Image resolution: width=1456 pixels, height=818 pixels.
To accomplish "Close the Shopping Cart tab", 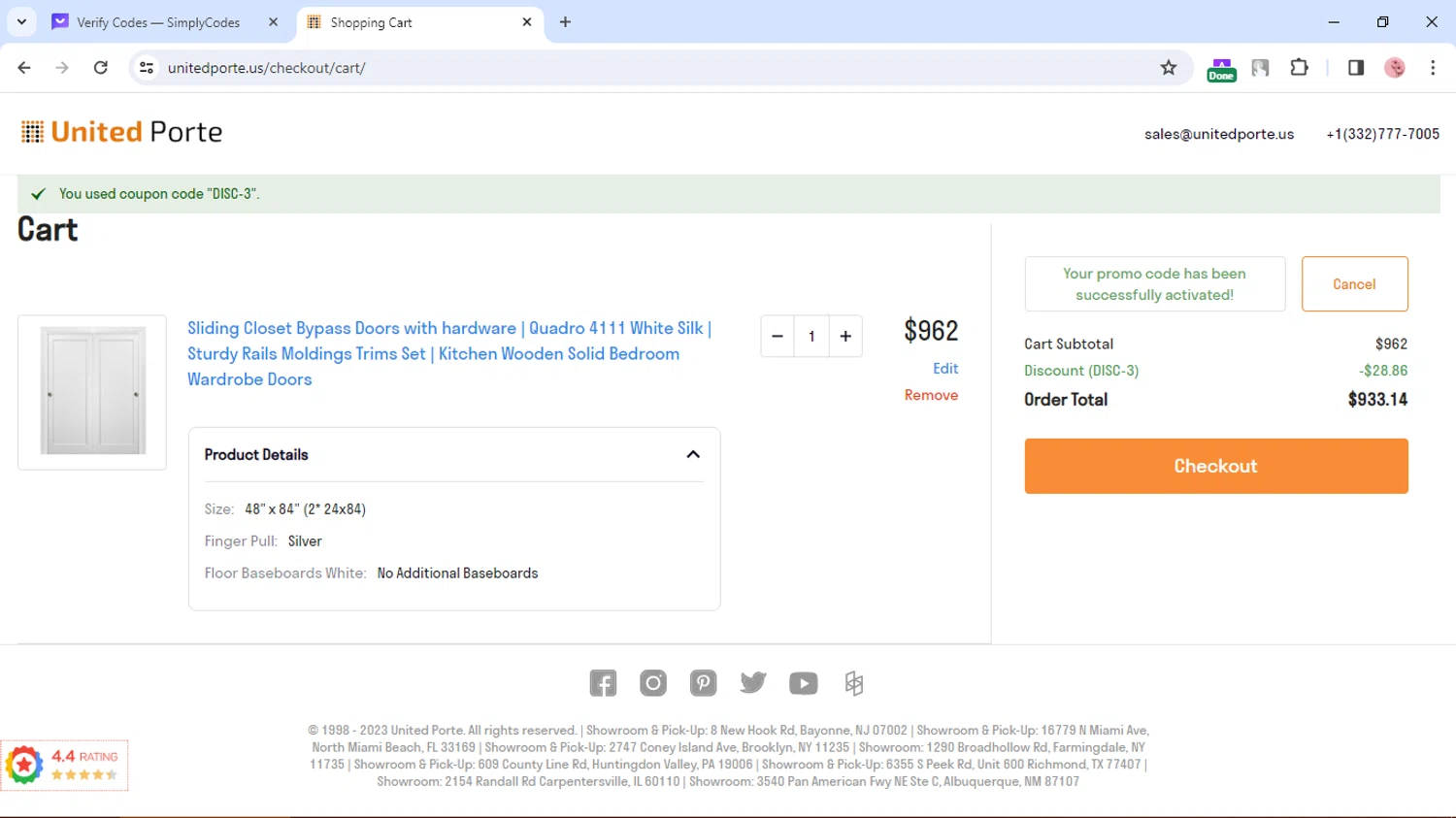I will pyautogui.click(x=527, y=22).
